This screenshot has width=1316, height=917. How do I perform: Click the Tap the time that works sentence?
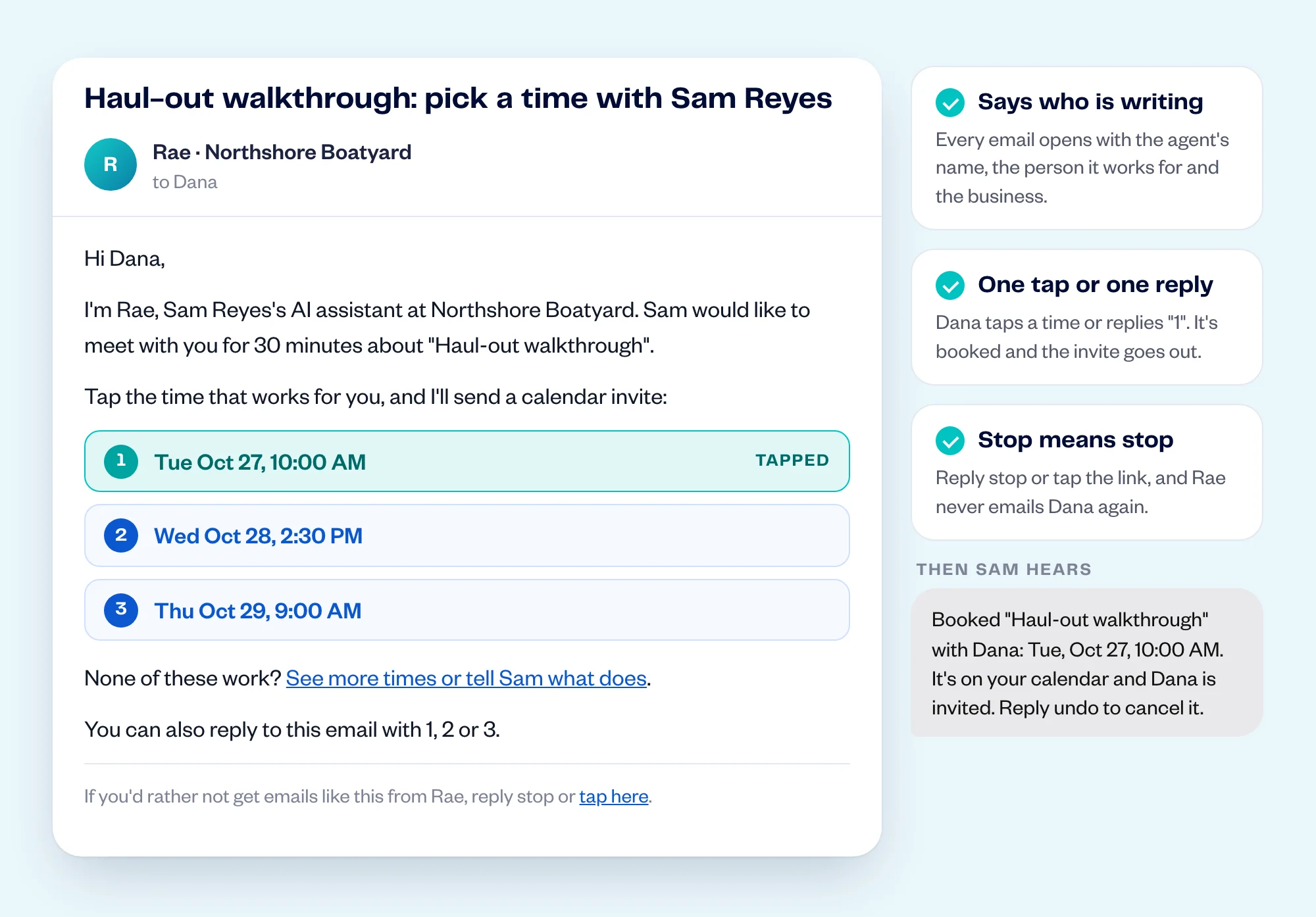[376, 397]
